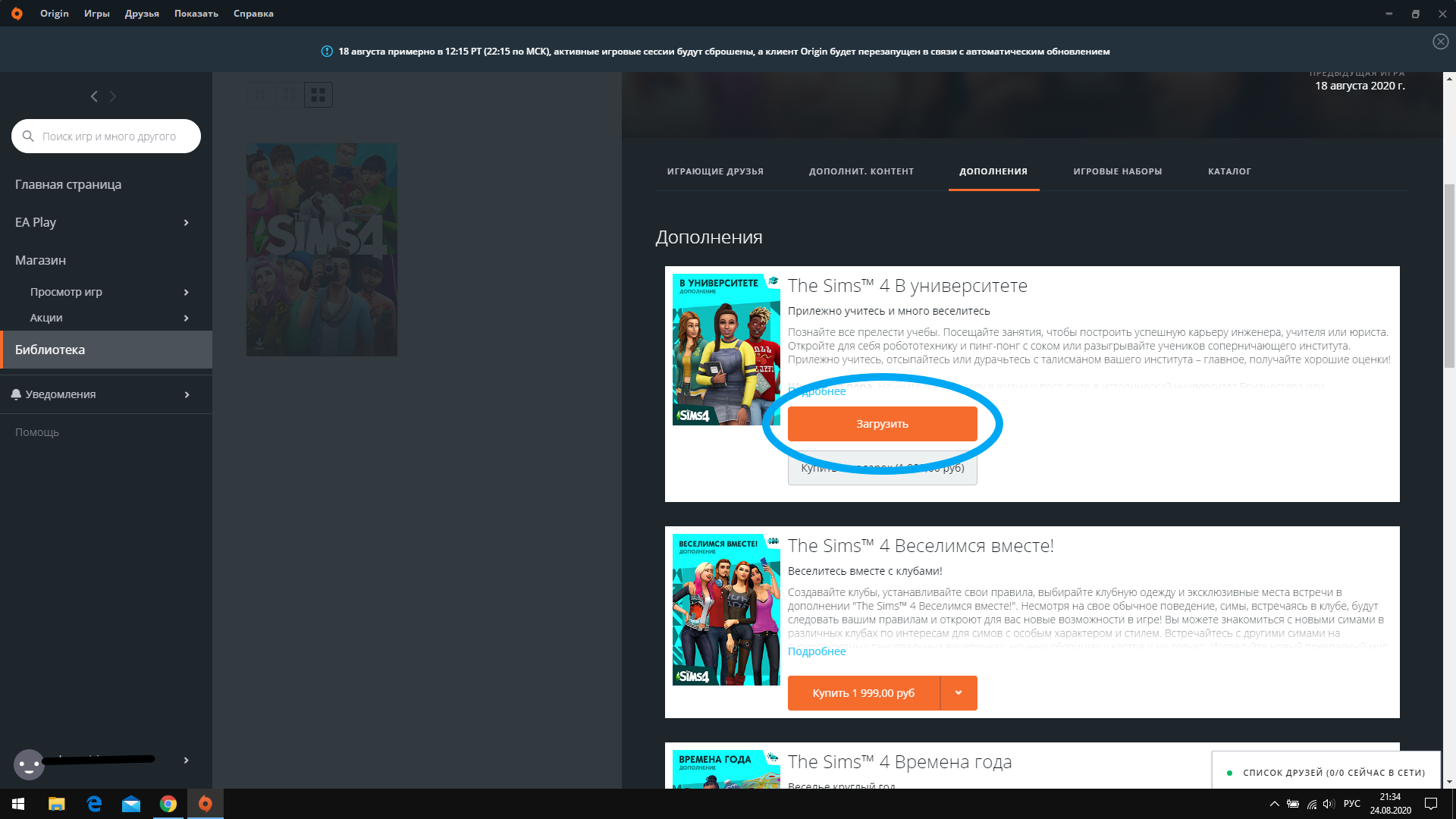Open The Sims 4 Времена года title
The height and width of the screenshot is (819, 1456).
(x=899, y=762)
